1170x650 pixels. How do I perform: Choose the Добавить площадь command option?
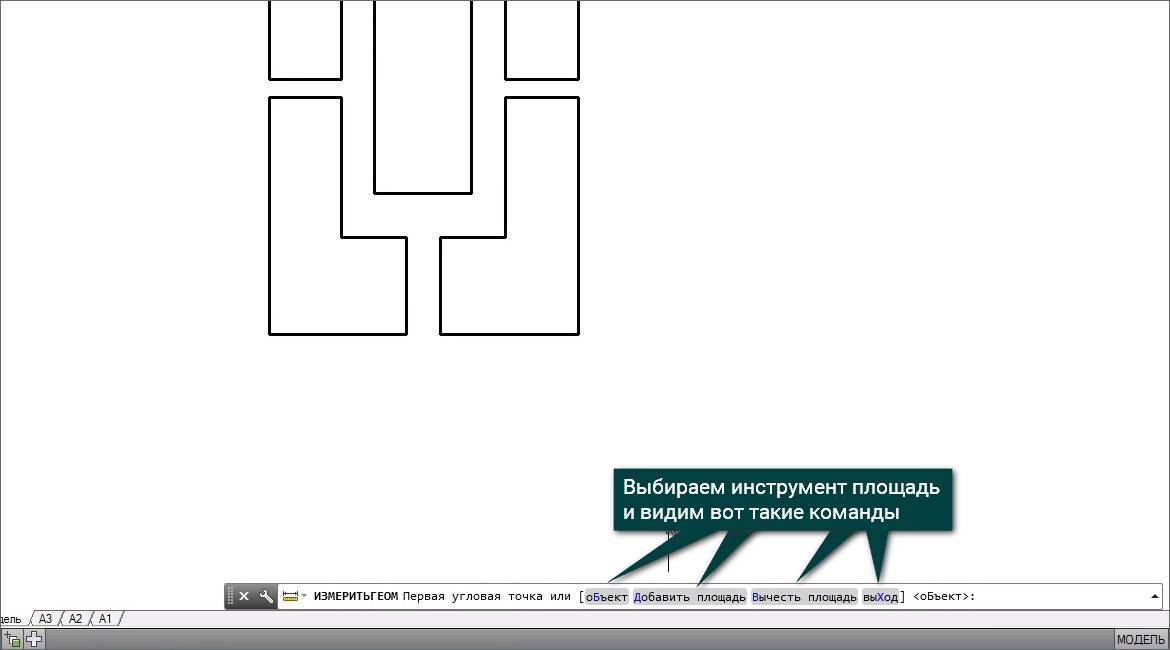click(x=690, y=597)
